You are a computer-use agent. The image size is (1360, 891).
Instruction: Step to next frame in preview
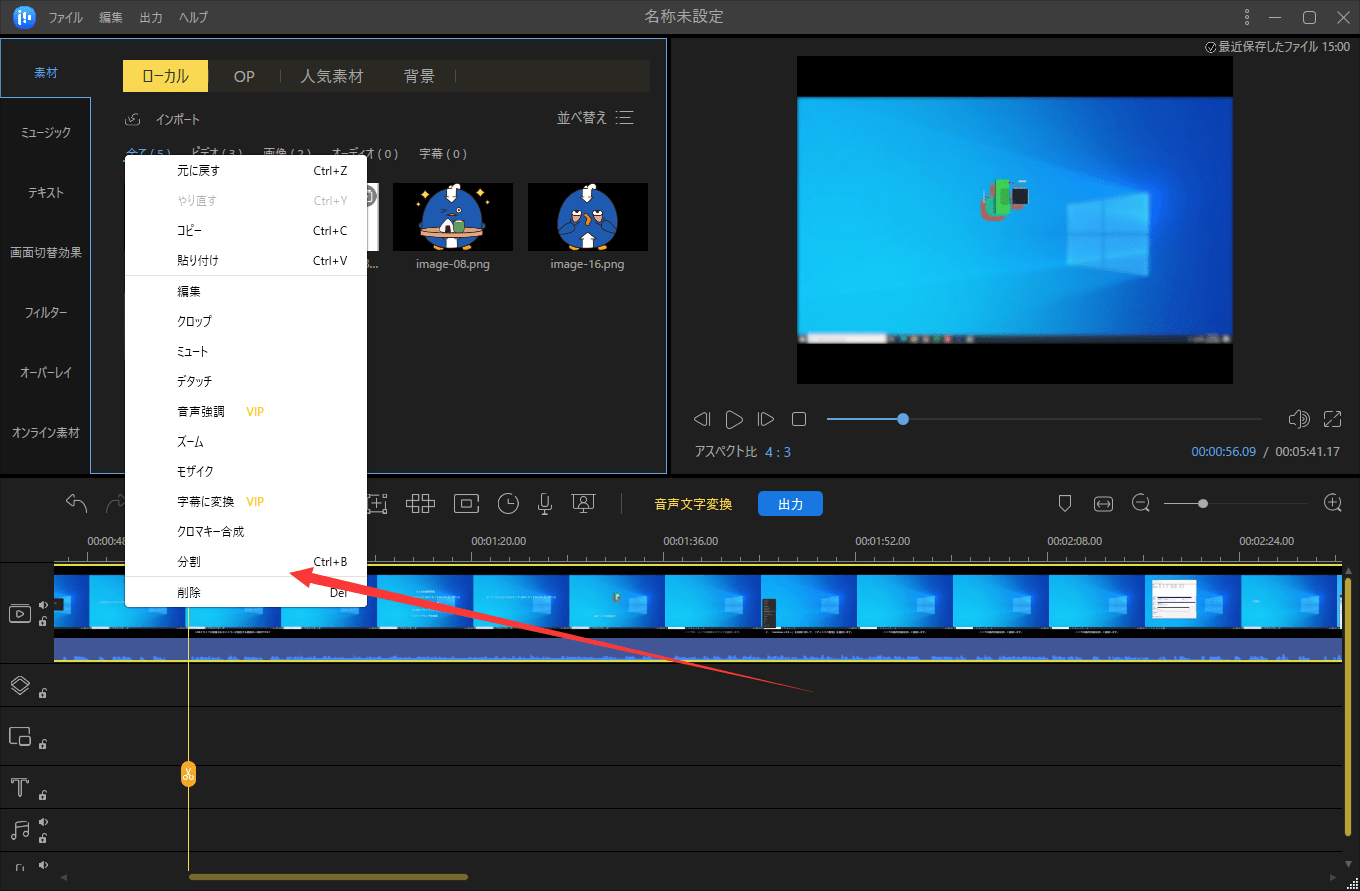[766, 419]
